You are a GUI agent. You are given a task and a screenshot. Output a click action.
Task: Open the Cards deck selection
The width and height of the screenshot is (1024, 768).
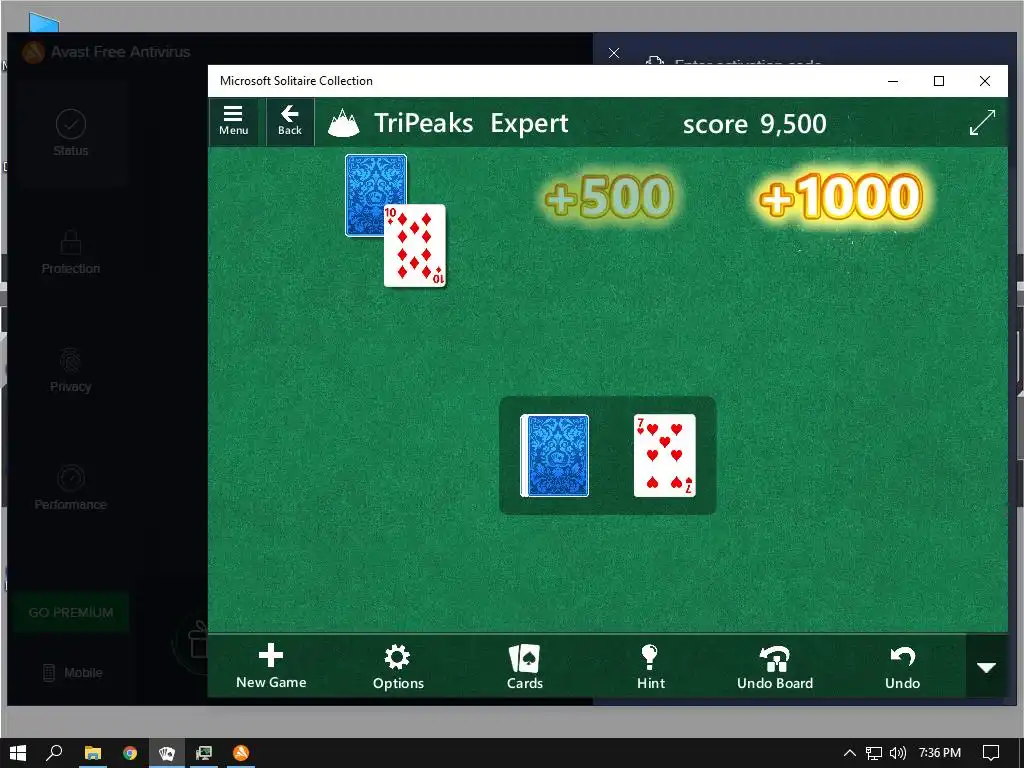tap(524, 666)
